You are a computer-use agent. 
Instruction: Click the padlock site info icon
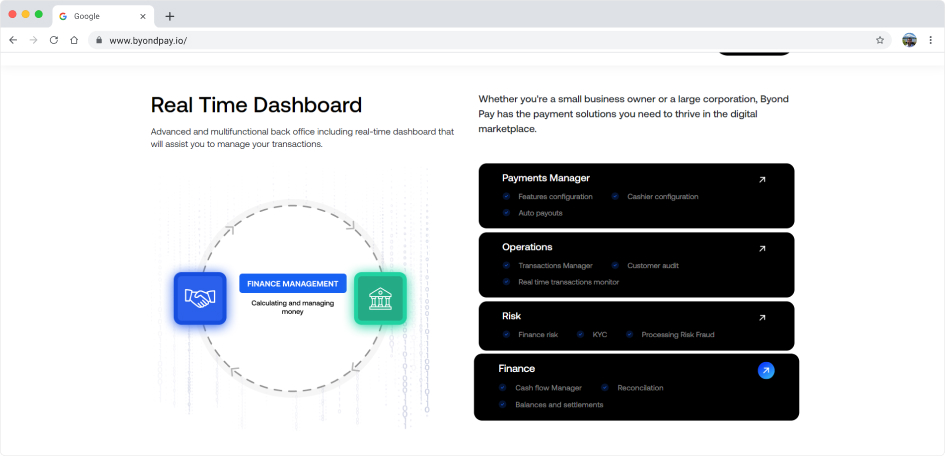pyautogui.click(x=99, y=40)
